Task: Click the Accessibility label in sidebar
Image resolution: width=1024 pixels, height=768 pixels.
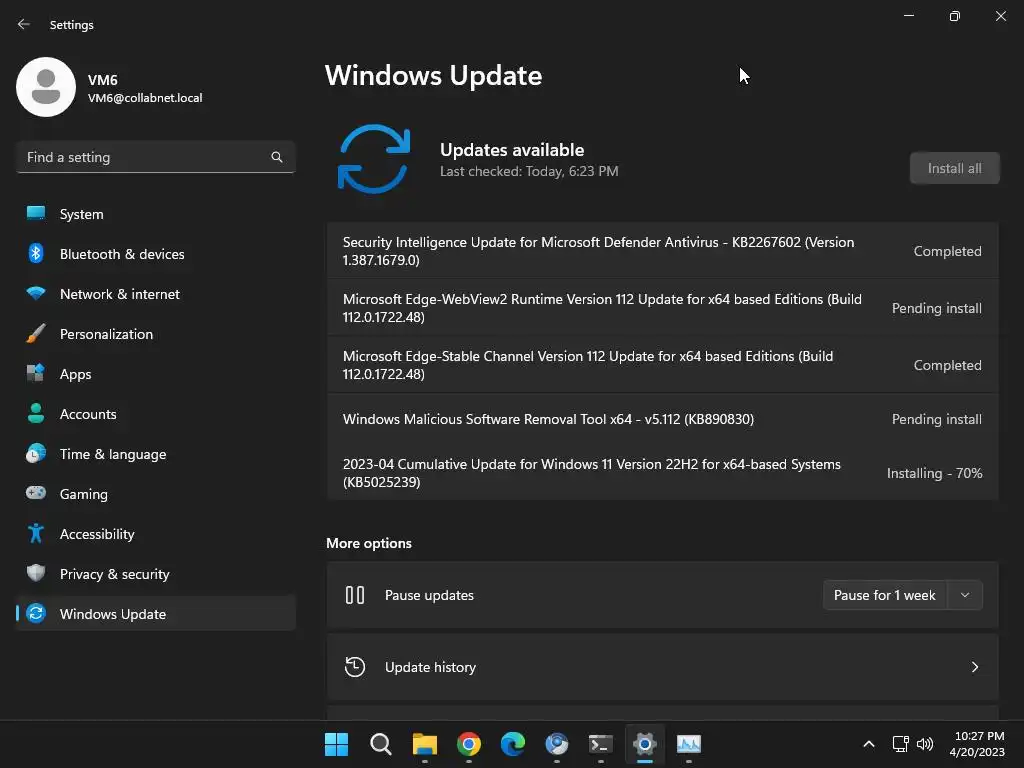Action: pyautogui.click(x=97, y=534)
